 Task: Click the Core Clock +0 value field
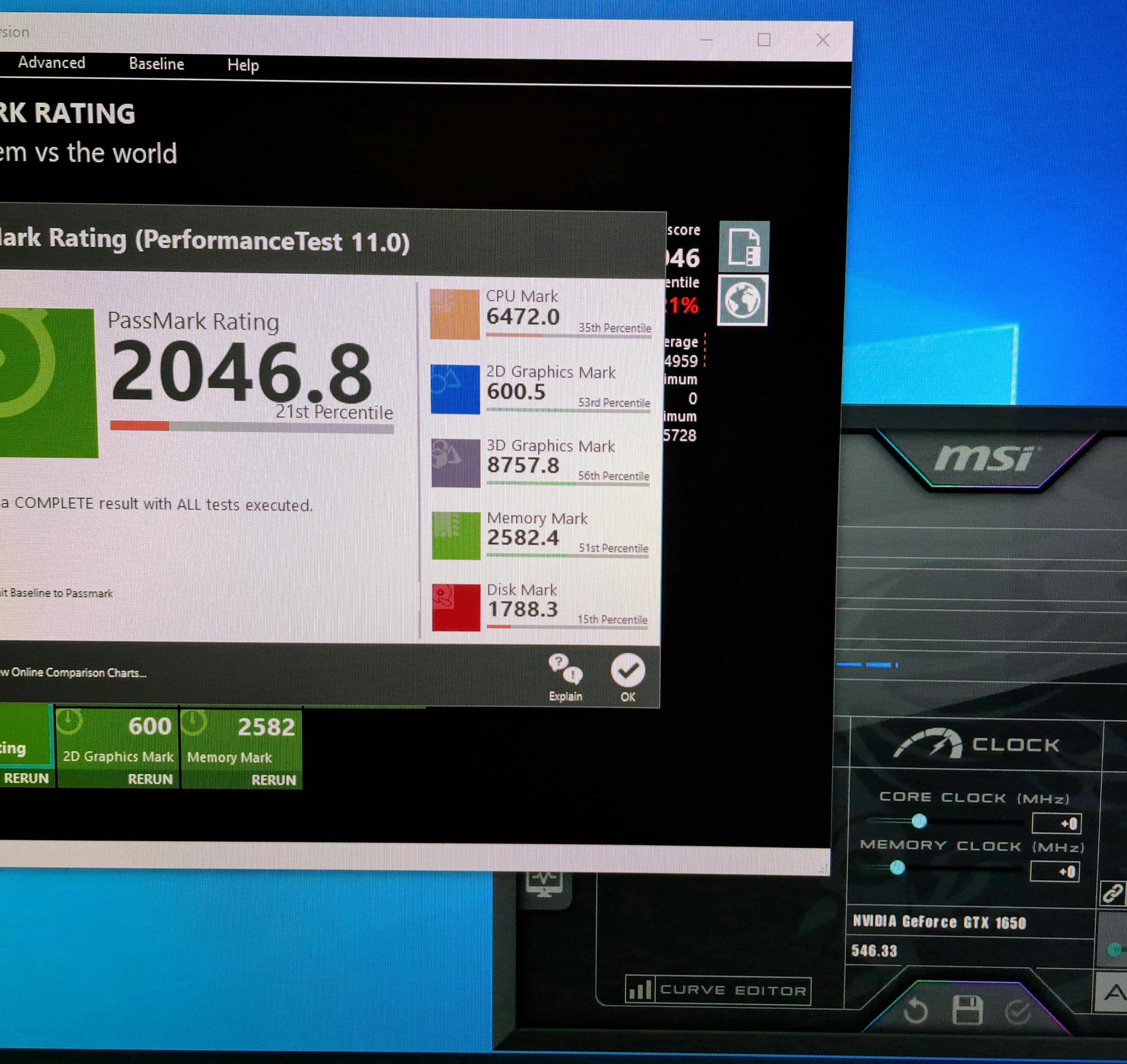(1057, 823)
